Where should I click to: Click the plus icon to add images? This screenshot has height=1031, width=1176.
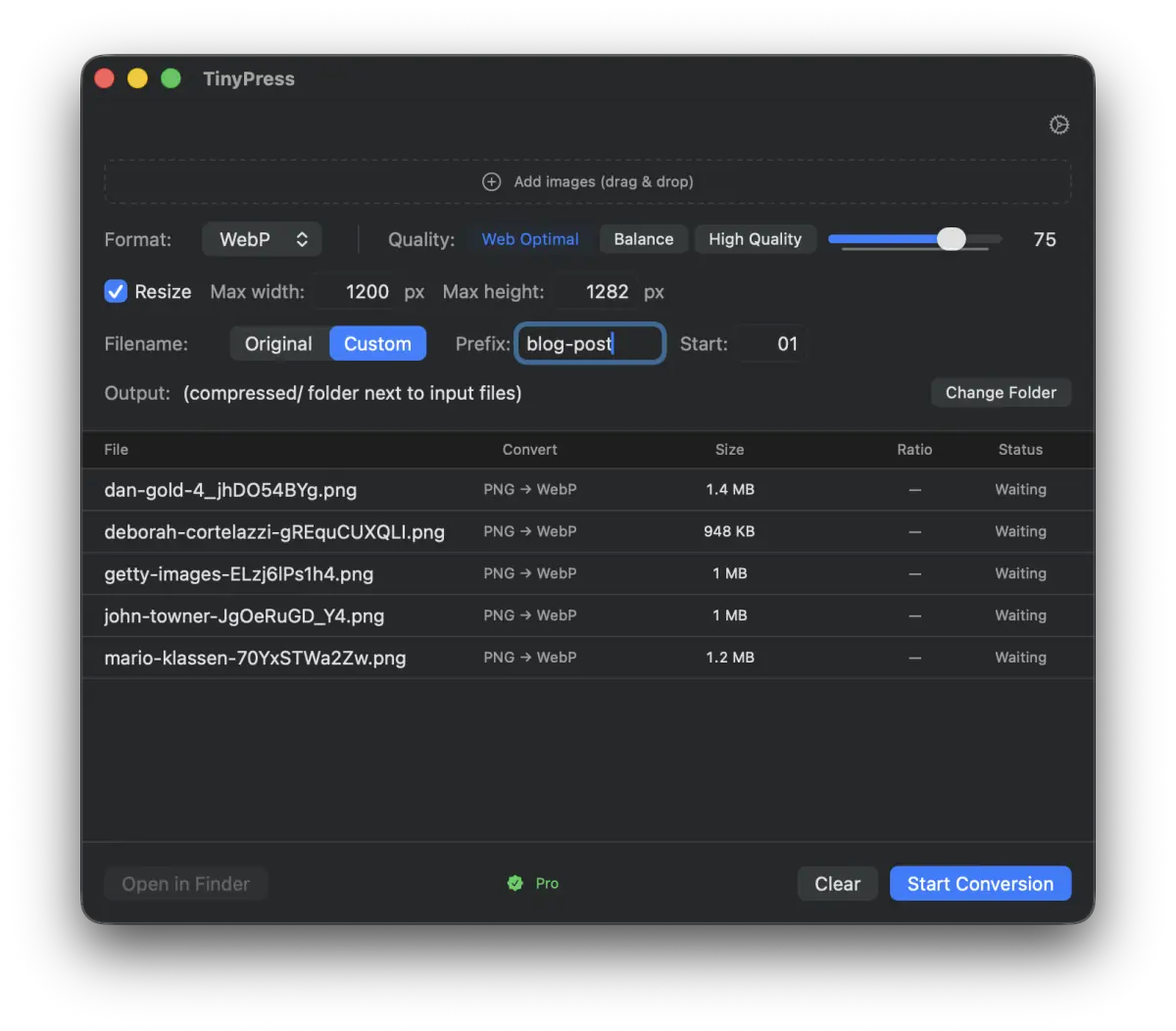coord(492,181)
